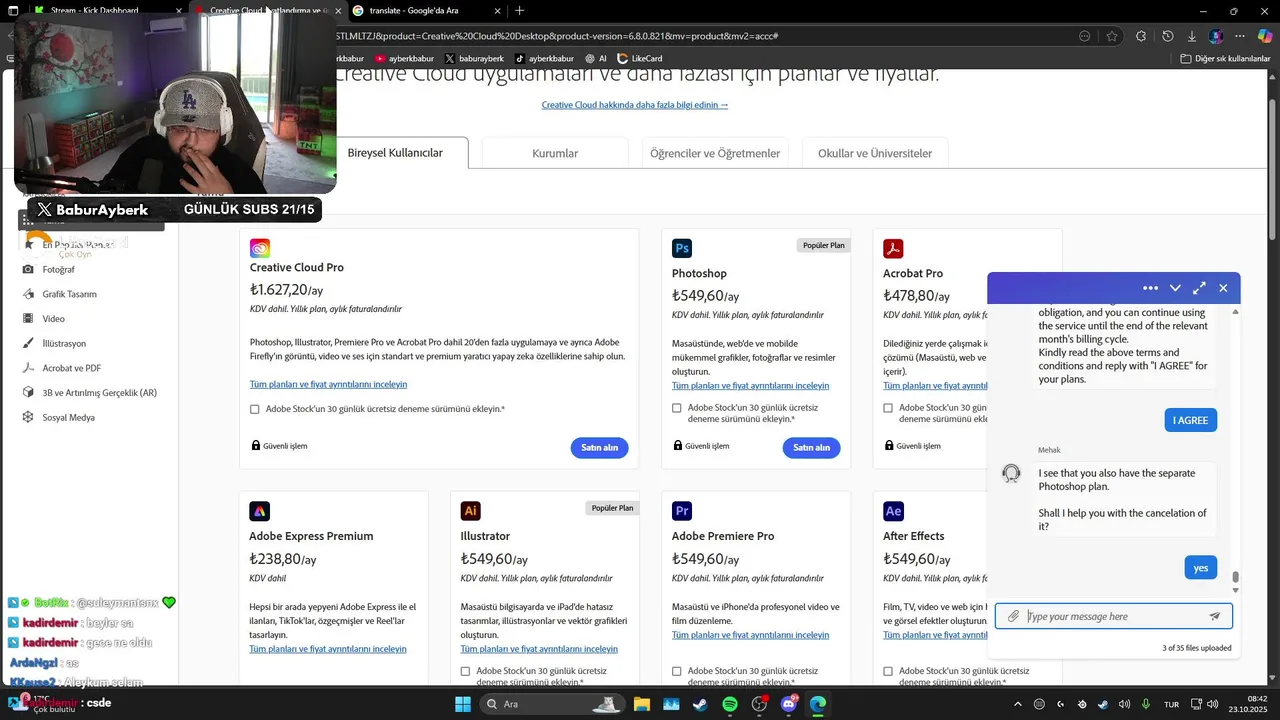Open the baburayberk X bookmark
1280x720 pixels.
coord(475,58)
